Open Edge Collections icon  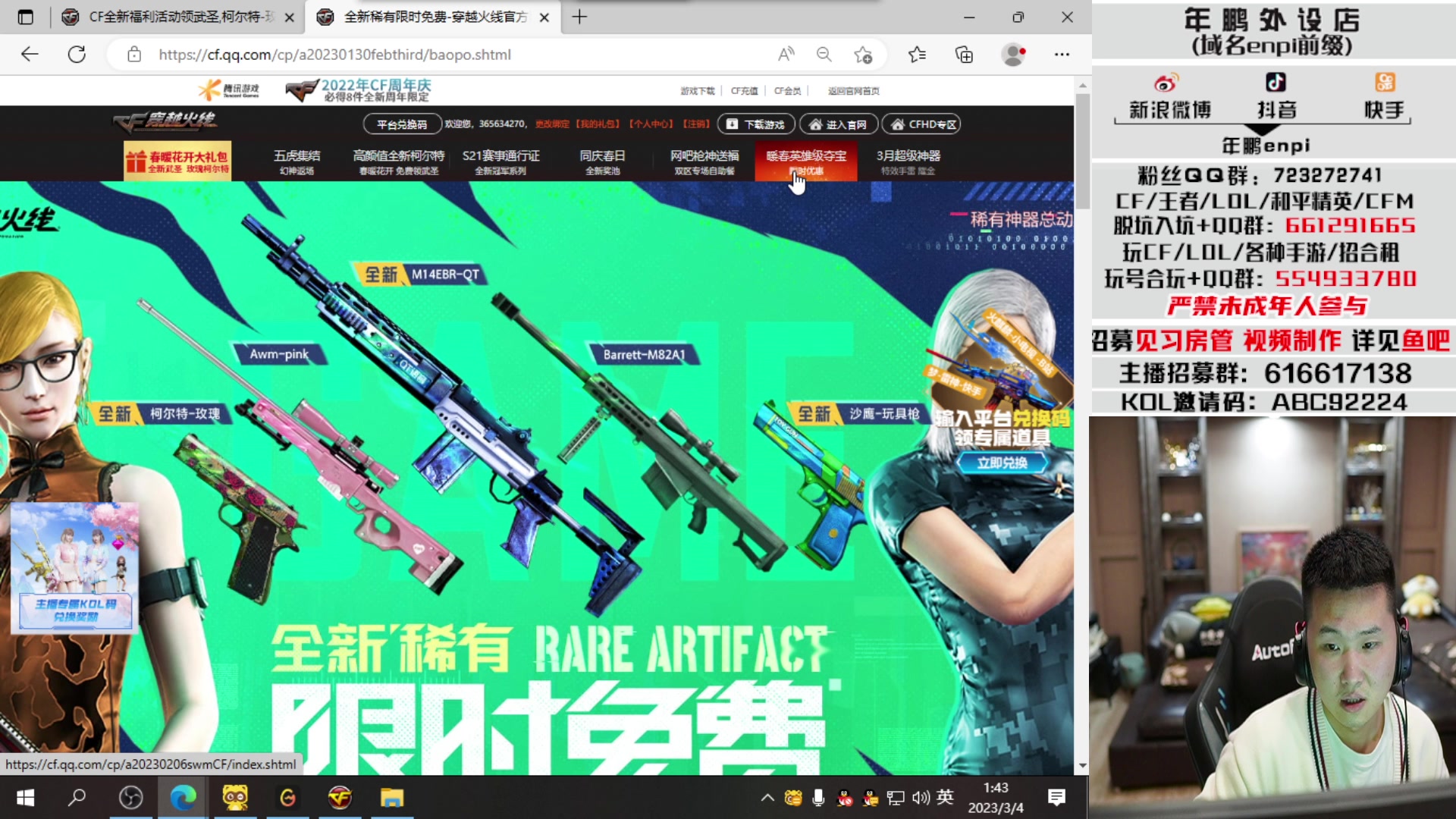(x=964, y=55)
